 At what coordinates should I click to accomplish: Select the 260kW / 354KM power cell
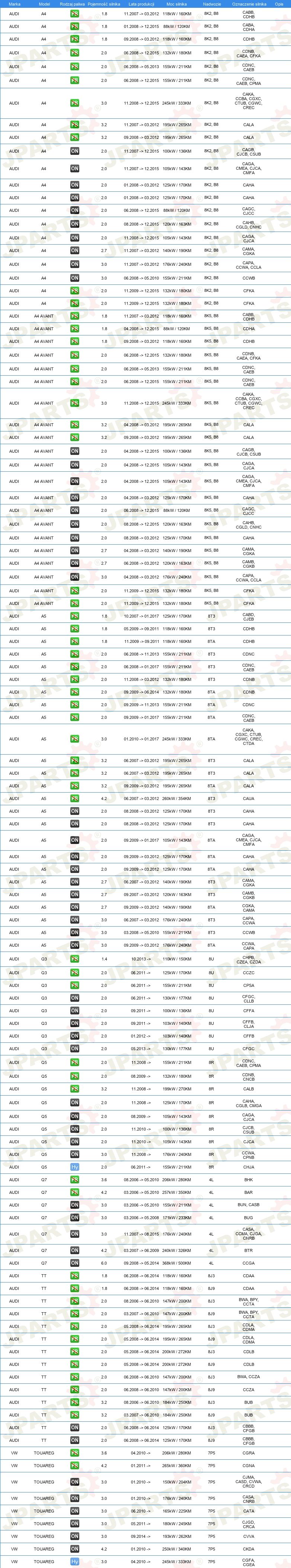tap(176, 799)
